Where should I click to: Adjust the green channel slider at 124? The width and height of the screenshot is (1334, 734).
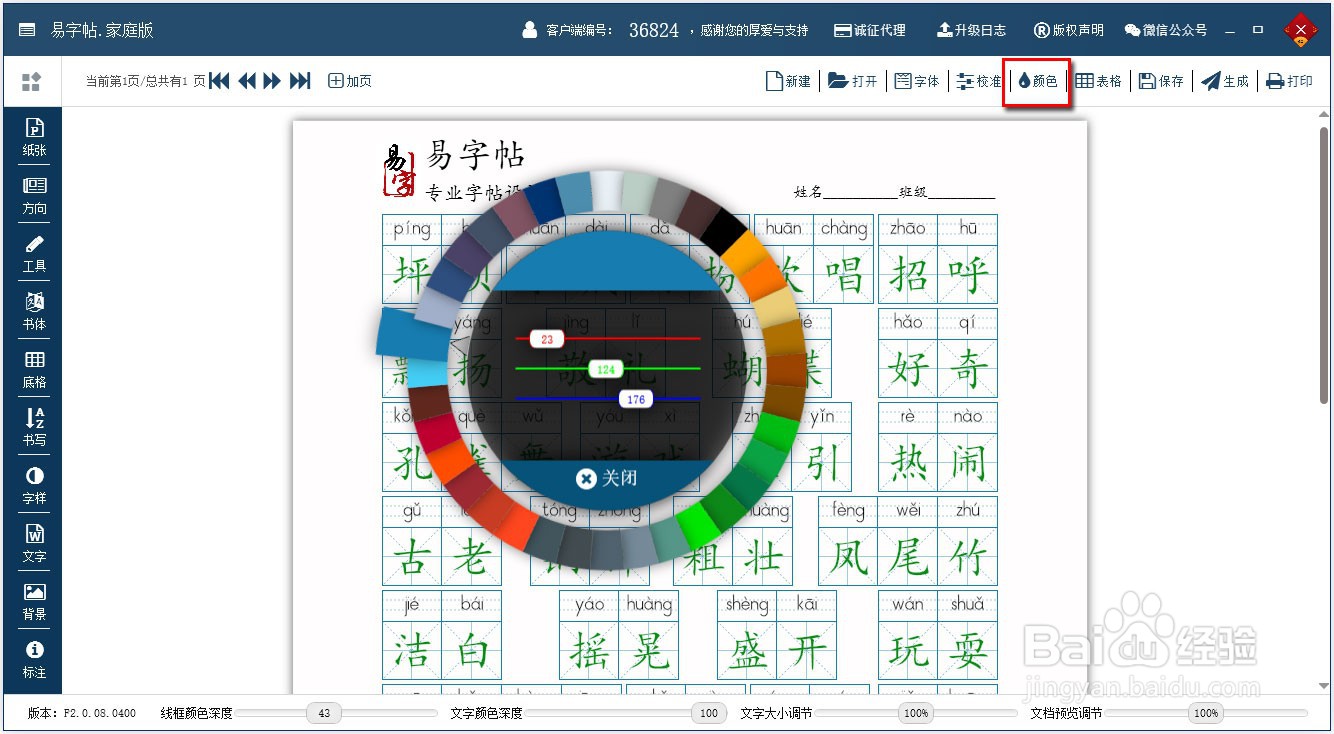click(x=606, y=369)
